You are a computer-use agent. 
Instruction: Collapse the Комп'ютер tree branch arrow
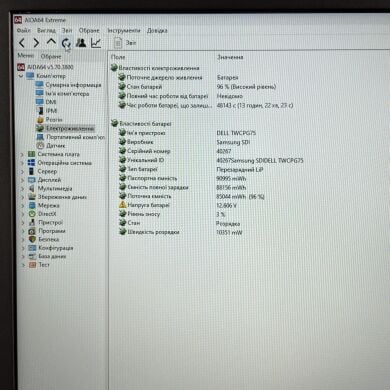21,76
